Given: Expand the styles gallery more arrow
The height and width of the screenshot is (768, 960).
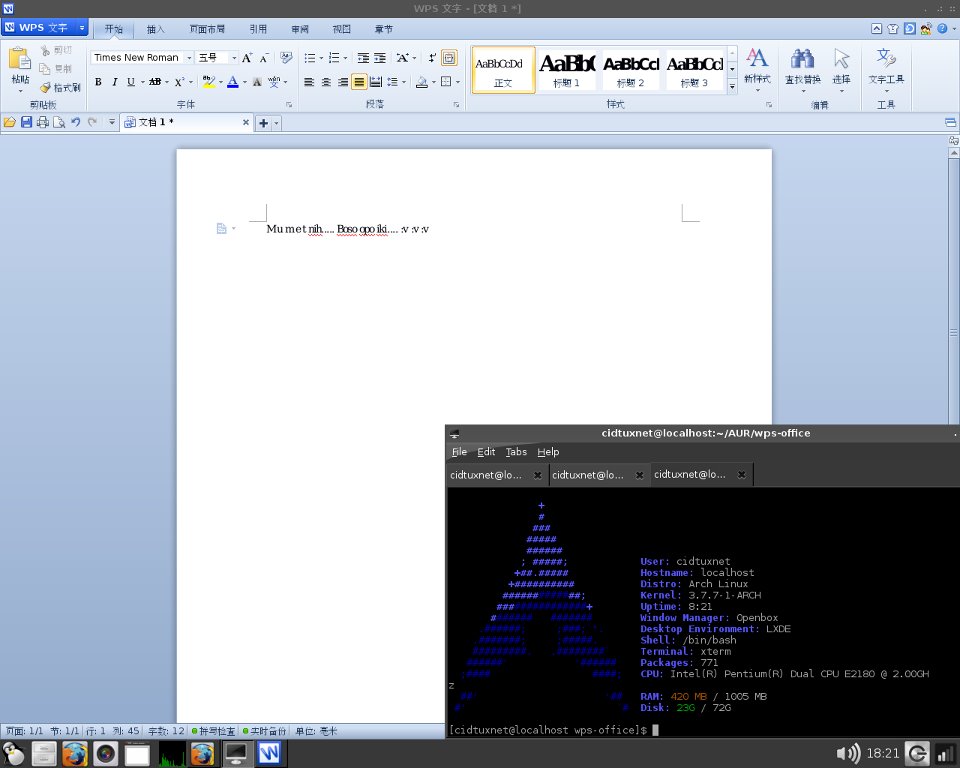Looking at the screenshot, I should tap(732, 86).
